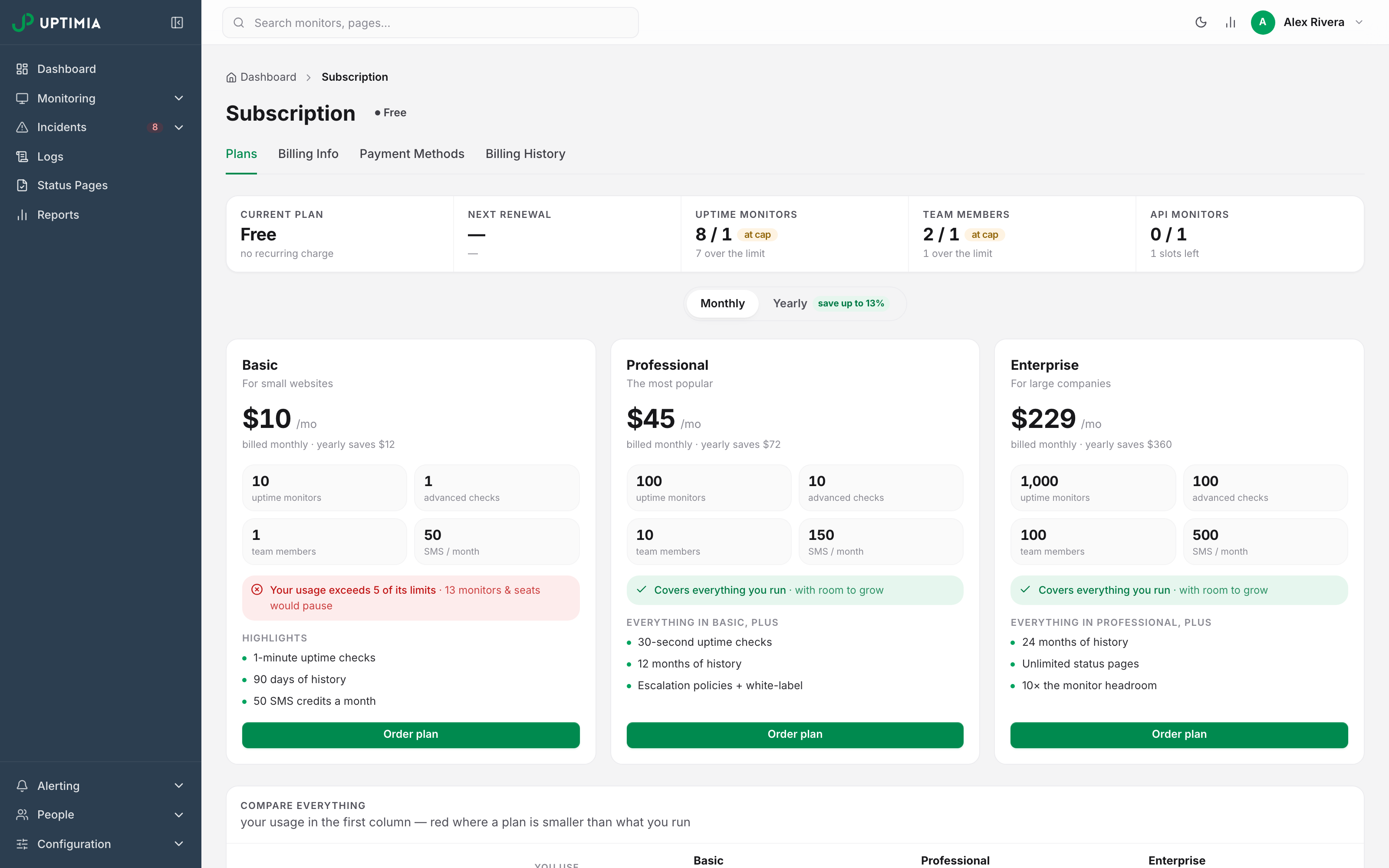The height and width of the screenshot is (868, 1389).
Task: Order the Basic plan
Action: pyautogui.click(x=410, y=734)
